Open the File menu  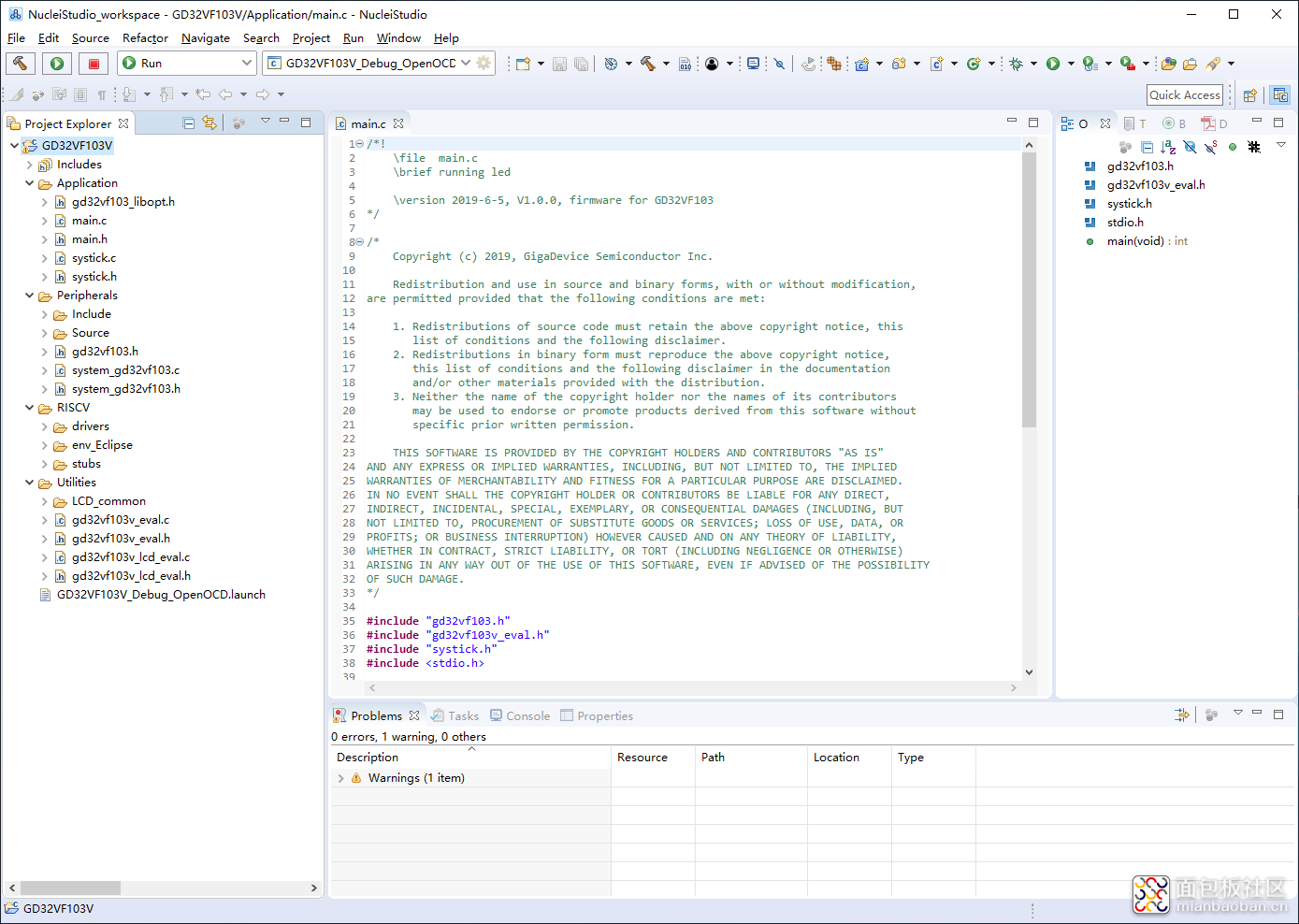coord(16,38)
